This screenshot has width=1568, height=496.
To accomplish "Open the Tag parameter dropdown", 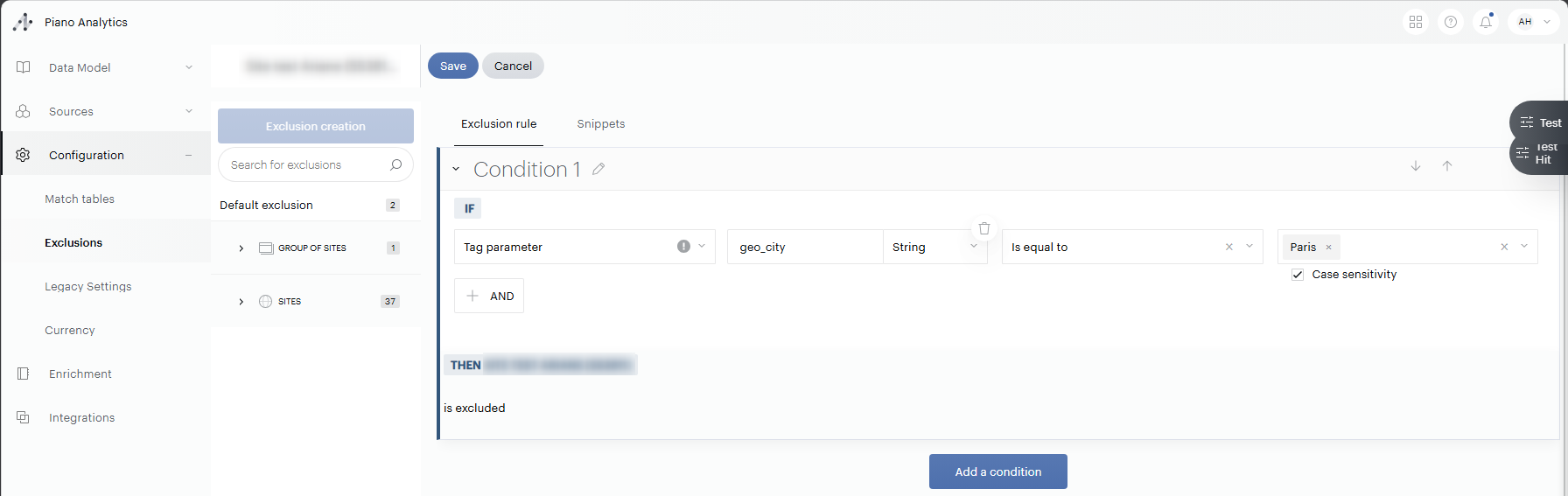I will pos(702,247).
